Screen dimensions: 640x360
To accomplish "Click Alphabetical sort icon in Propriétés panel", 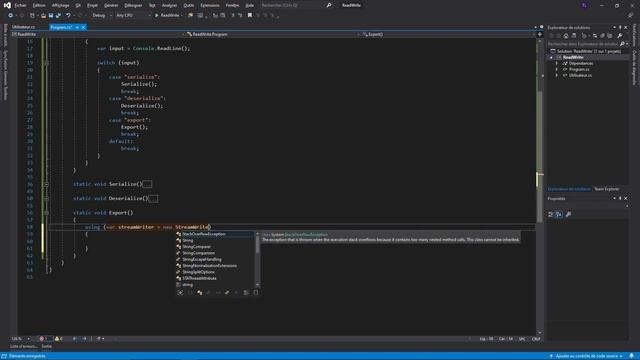I will pos(559,214).
